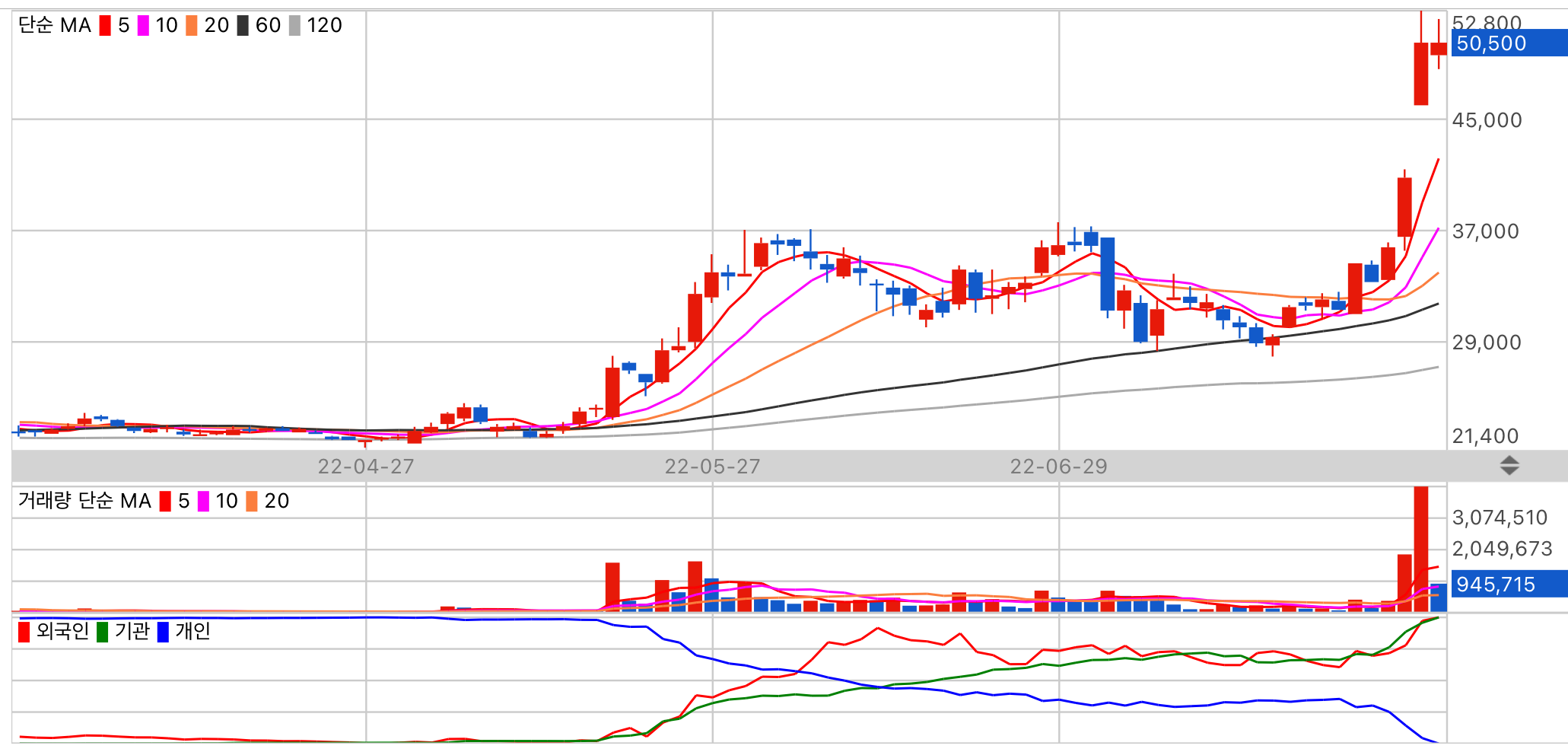This screenshot has width=1568, height=752.
Task: Click the red 외국인 legend swatch
Action: pyautogui.click(x=24, y=632)
